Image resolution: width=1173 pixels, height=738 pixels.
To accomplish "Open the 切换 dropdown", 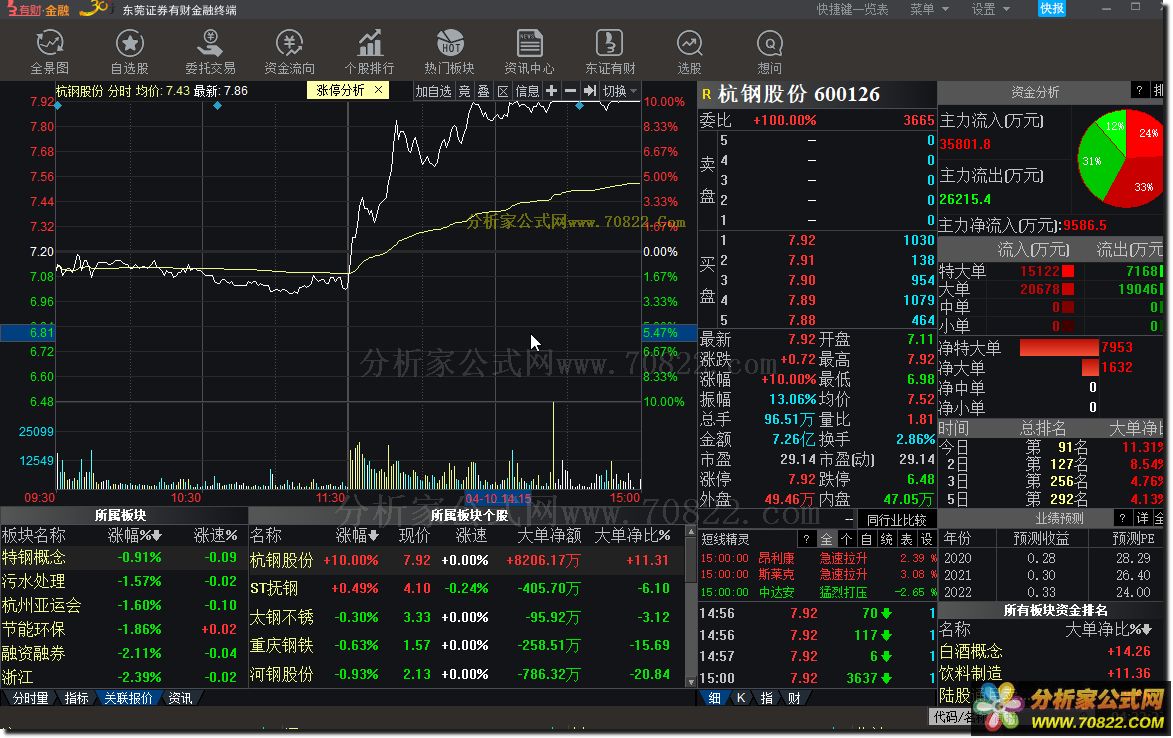I will pos(620,91).
